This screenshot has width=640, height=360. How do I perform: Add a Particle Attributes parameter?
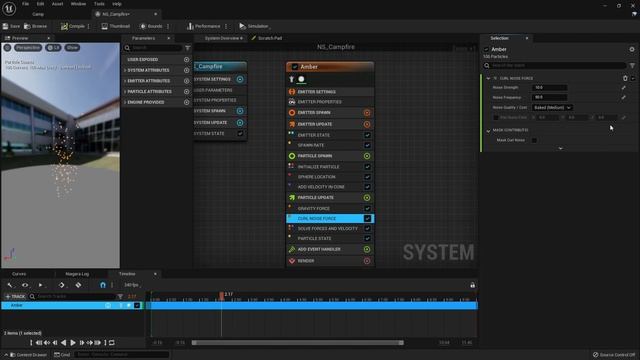point(187,91)
